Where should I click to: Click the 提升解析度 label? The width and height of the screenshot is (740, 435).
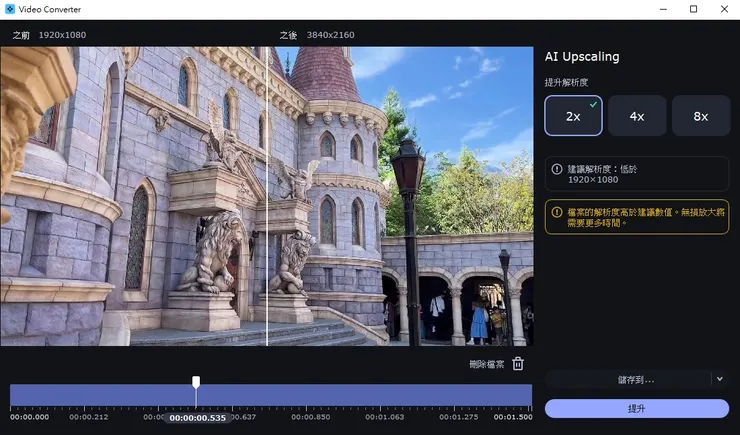pos(566,83)
